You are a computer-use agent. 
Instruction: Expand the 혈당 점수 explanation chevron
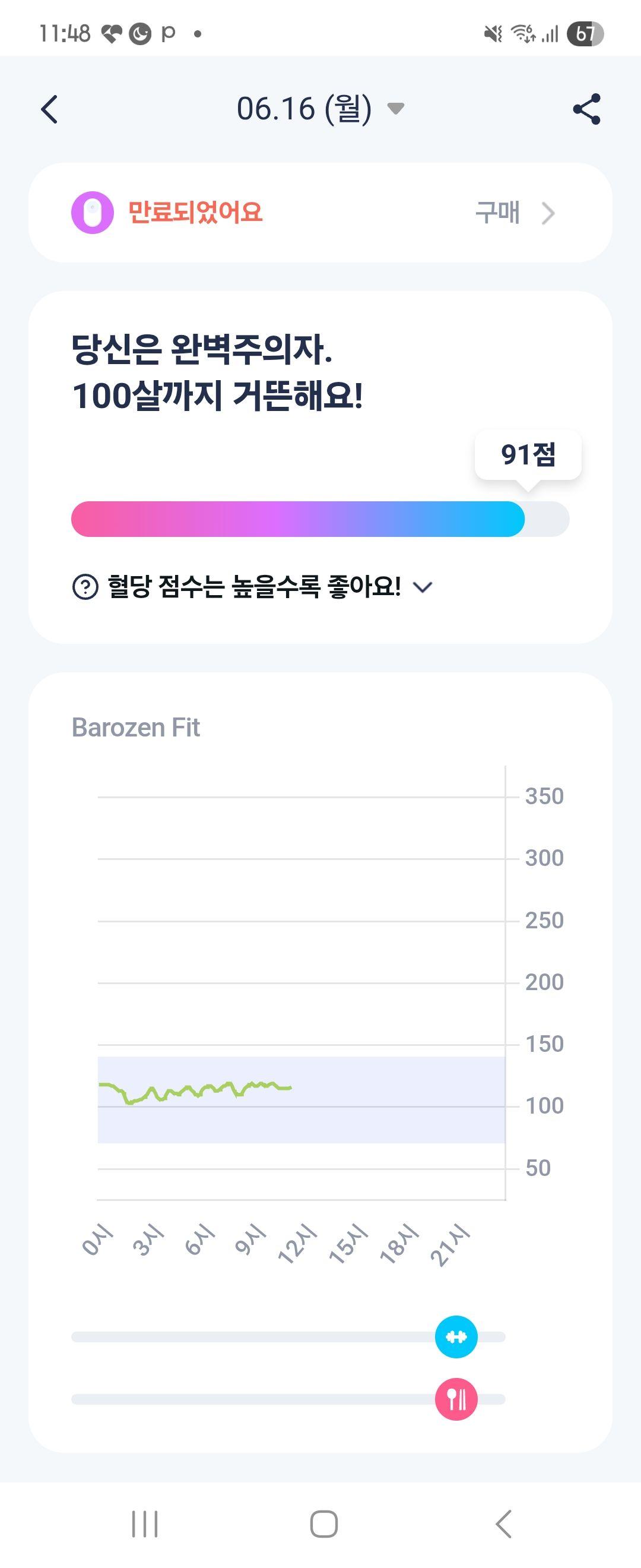pyautogui.click(x=422, y=587)
